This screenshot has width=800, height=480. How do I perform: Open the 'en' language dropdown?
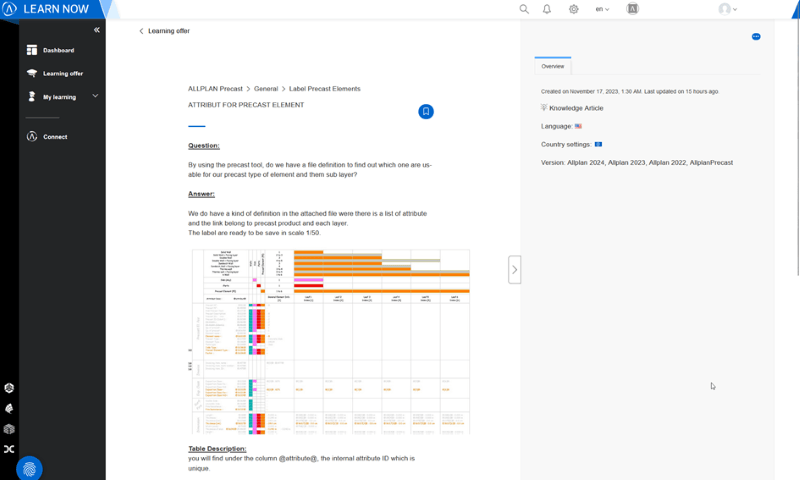tap(602, 9)
